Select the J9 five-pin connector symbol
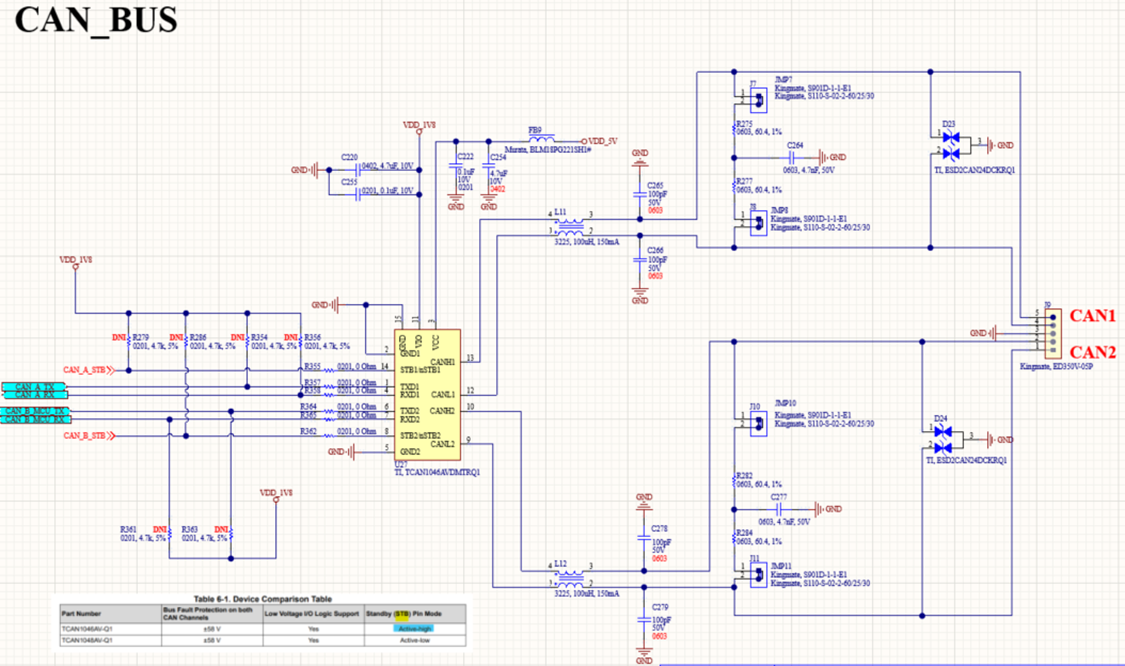Screen dimensions: 1125x666 tap(1053, 333)
